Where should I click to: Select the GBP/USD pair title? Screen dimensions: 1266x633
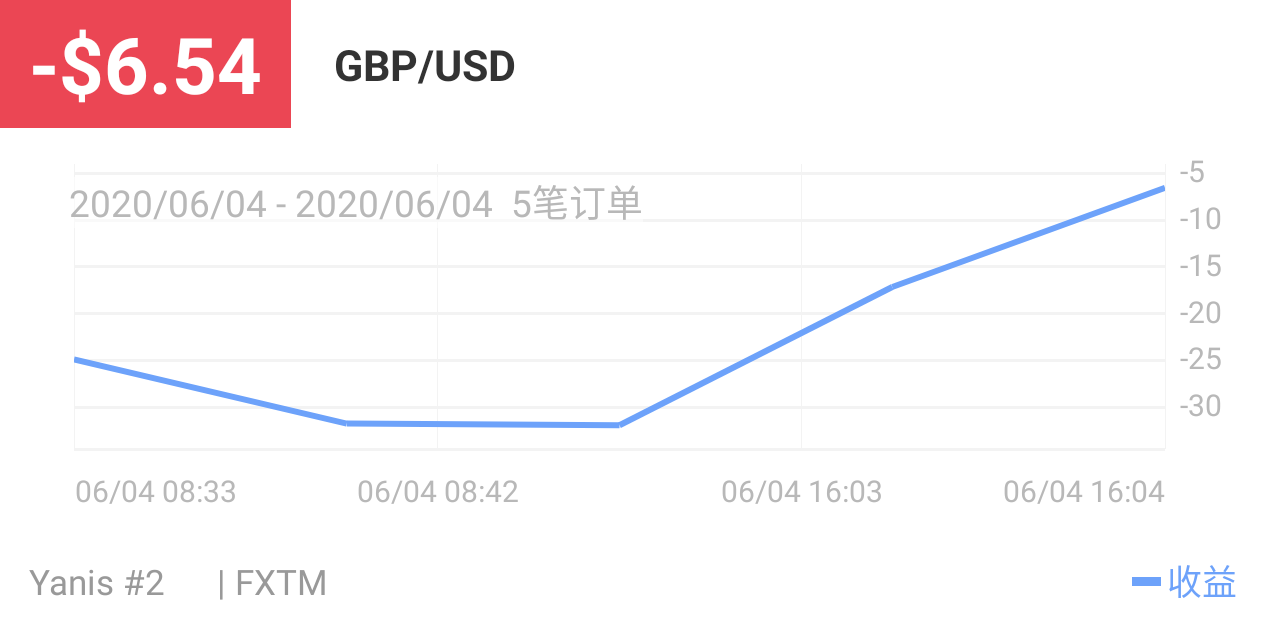pyautogui.click(x=425, y=67)
